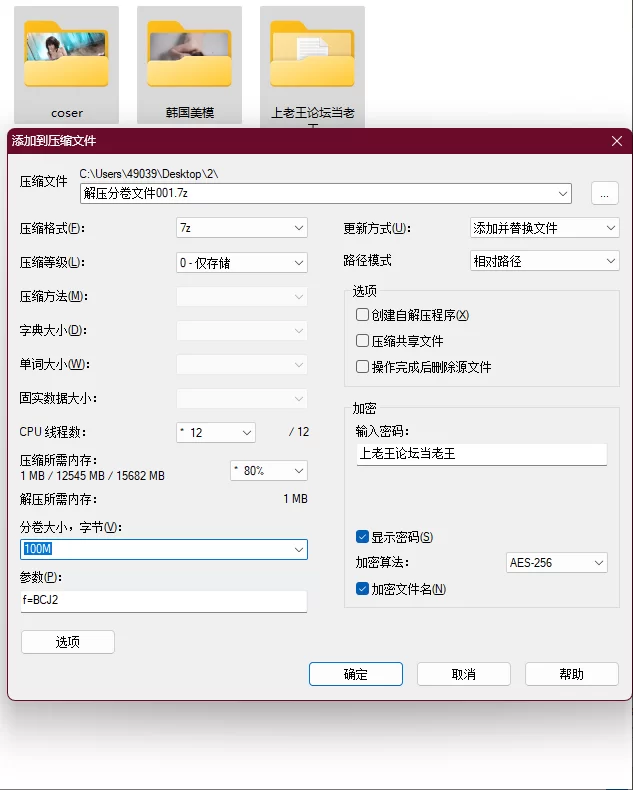Viewport: 633px width, 790px height.
Task: Uncheck 显示密码 checkbox
Action: click(362, 537)
